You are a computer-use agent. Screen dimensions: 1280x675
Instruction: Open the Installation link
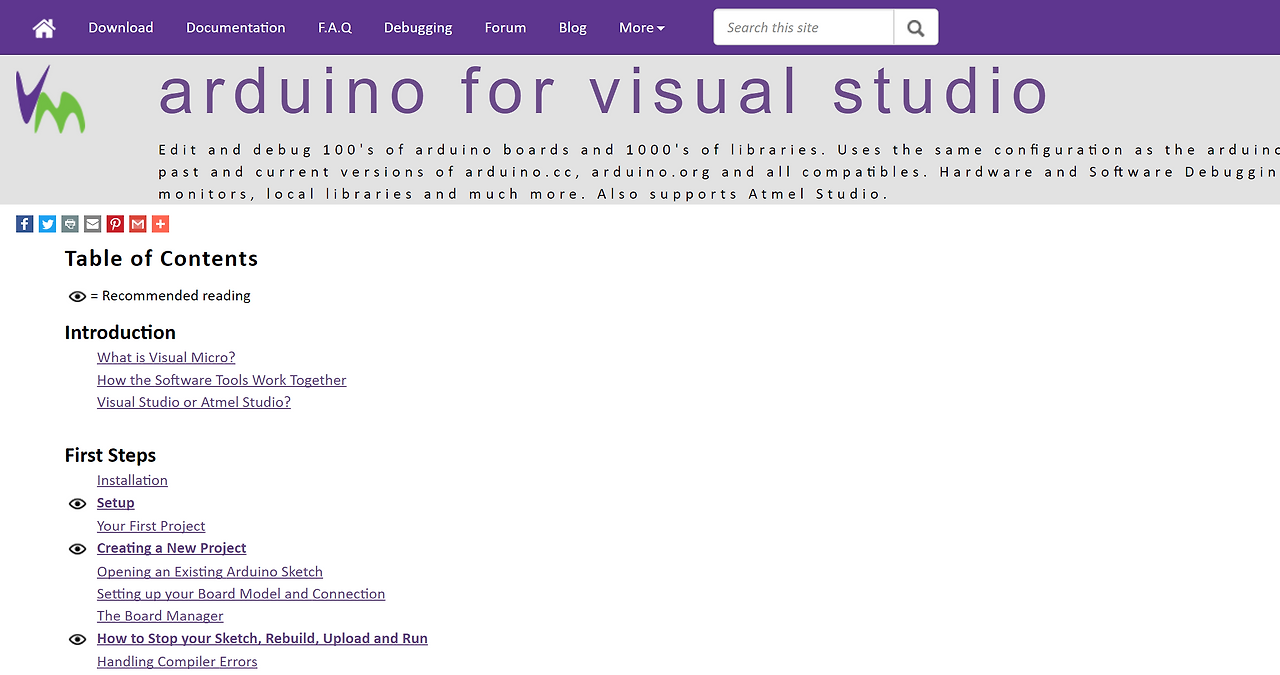132,481
